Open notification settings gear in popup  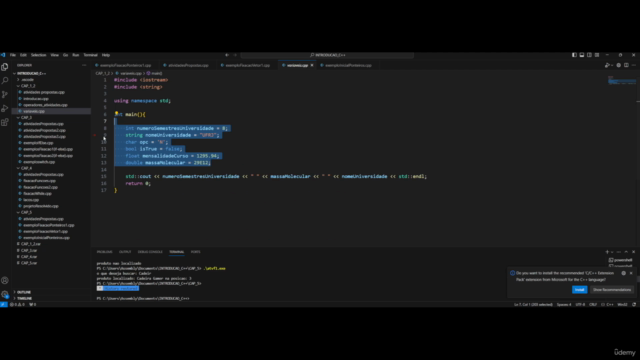coord(624,273)
